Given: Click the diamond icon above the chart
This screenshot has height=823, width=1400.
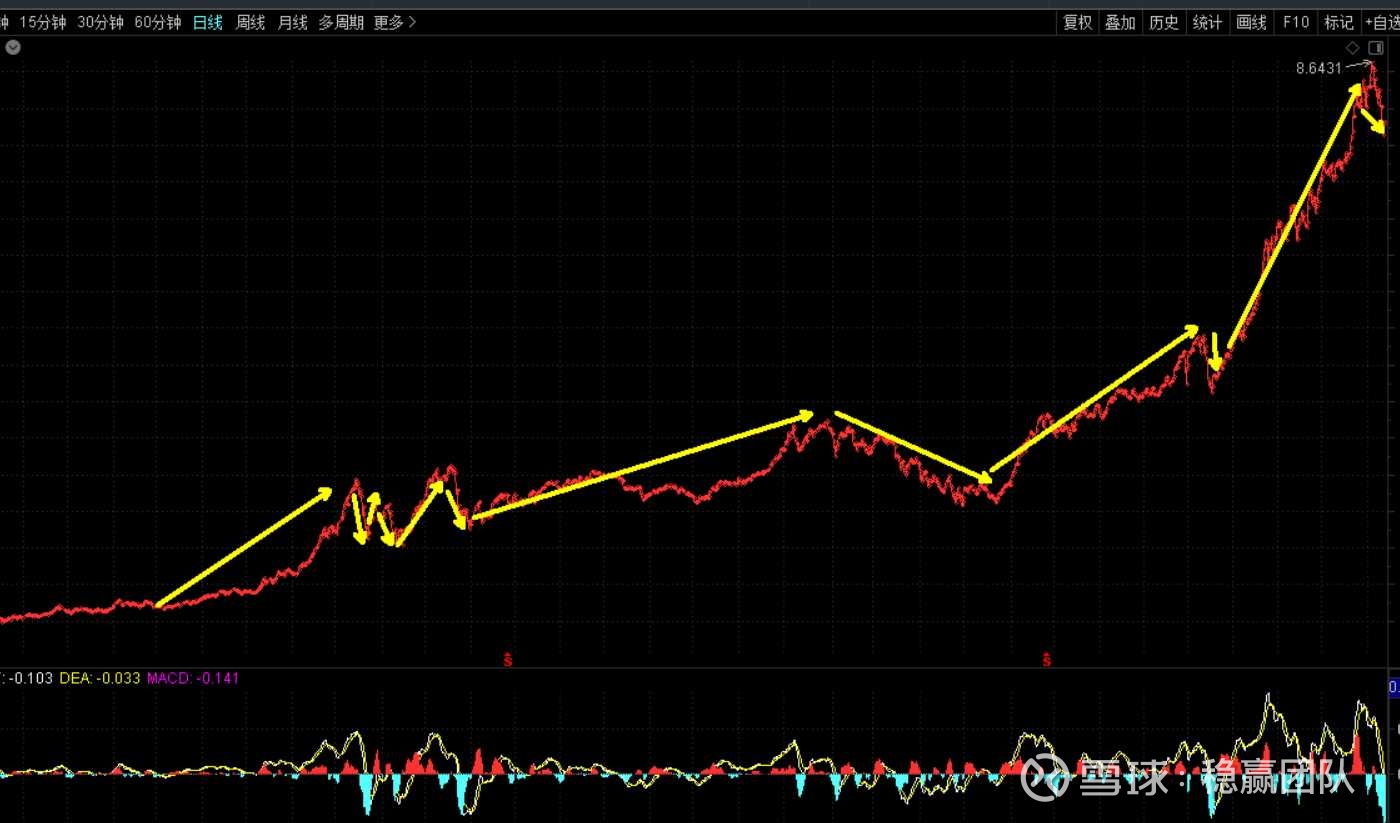Looking at the screenshot, I should point(1352,48).
